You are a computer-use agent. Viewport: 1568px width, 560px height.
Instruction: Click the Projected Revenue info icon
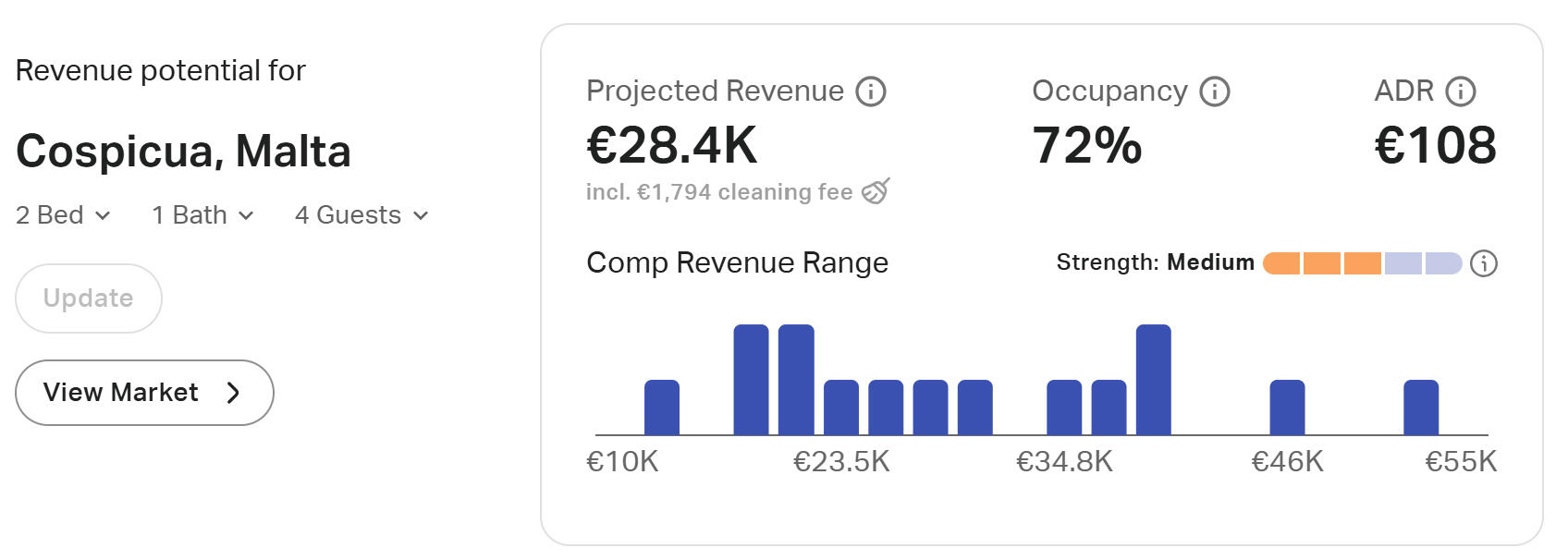tap(870, 91)
